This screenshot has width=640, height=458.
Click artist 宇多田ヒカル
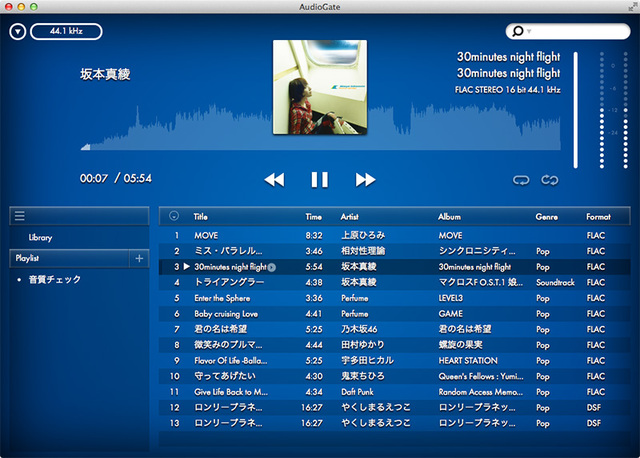[x=367, y=360]
